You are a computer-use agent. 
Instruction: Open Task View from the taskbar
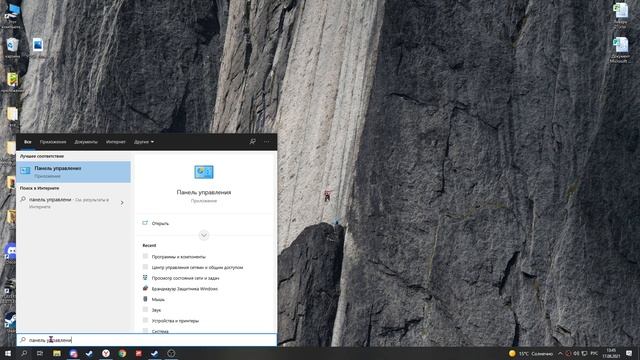pos(40,353)
